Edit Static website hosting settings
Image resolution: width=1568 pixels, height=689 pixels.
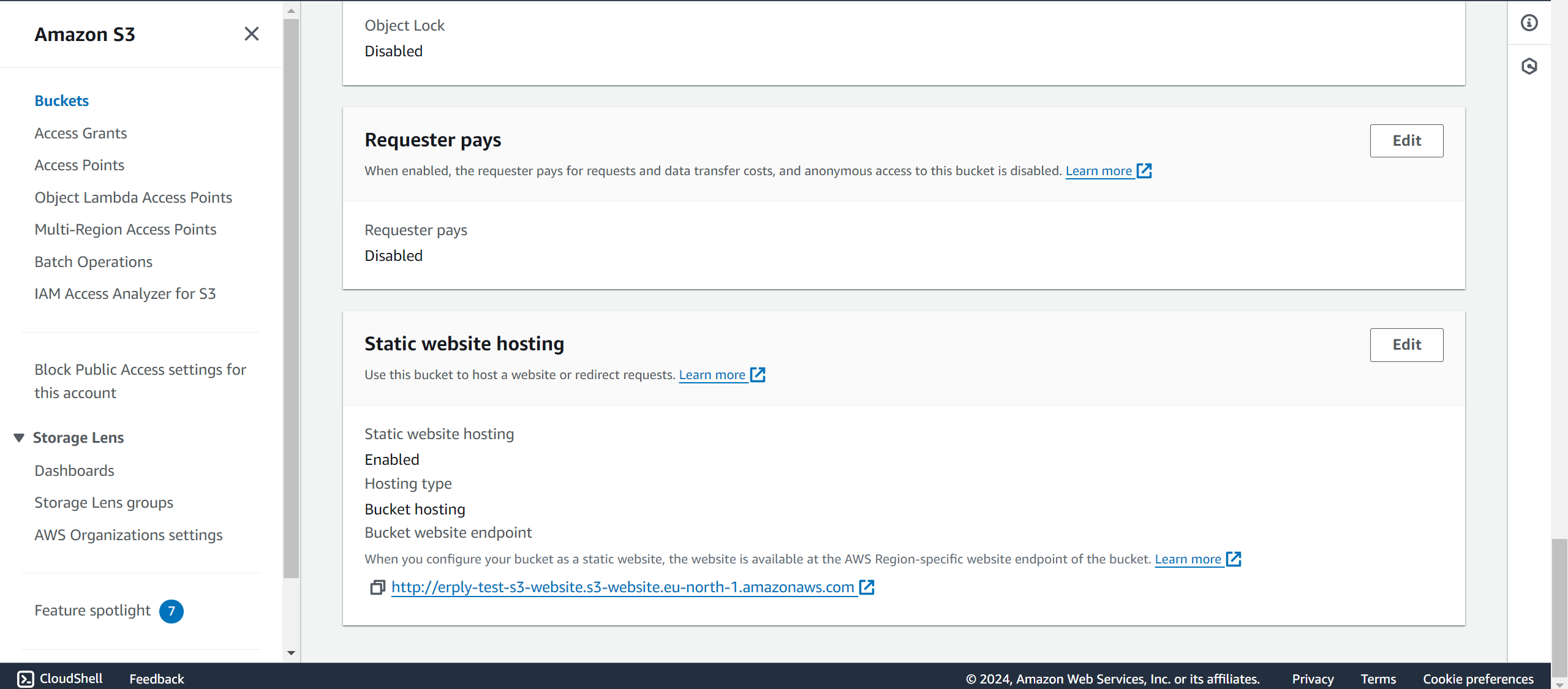[x=1406, y=345]
